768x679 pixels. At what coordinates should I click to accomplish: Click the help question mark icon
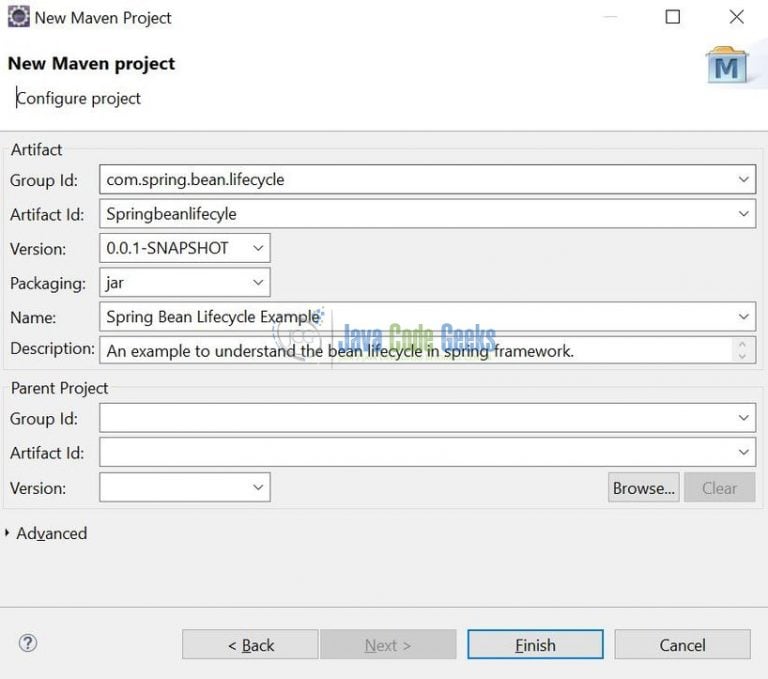click(x=28, y=643)
